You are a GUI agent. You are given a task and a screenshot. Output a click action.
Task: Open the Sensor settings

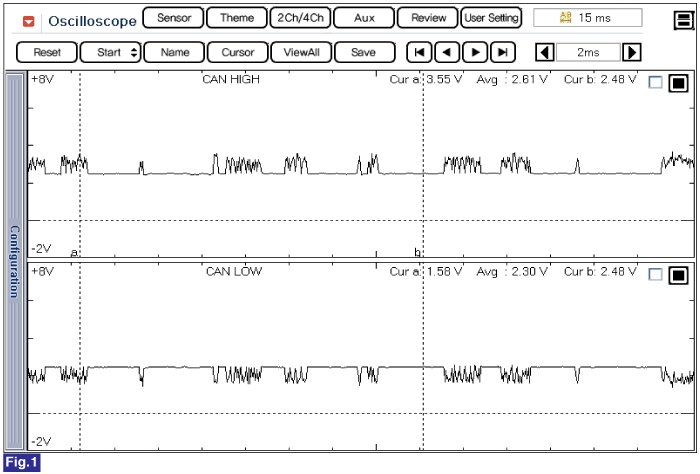[x=173, y=18]
